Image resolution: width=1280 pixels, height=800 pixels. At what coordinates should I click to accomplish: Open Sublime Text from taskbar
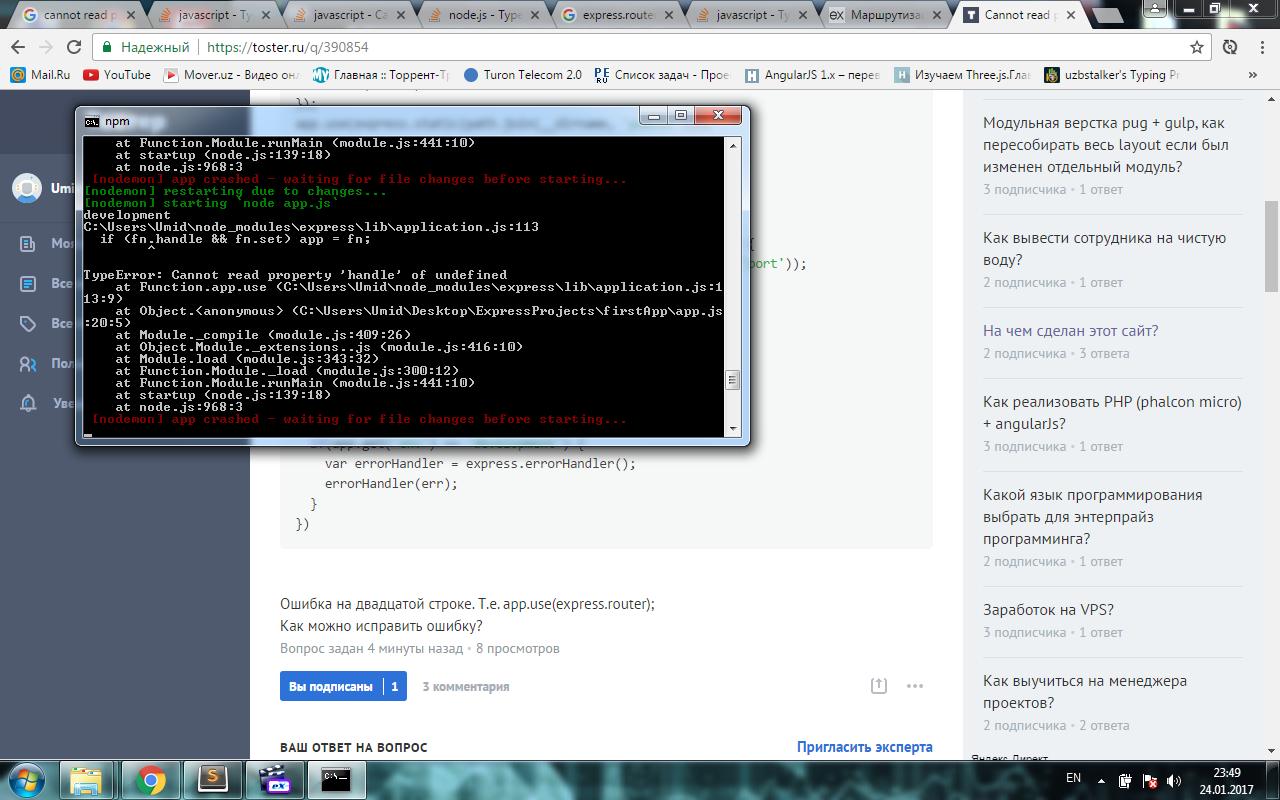pos(215,779)
